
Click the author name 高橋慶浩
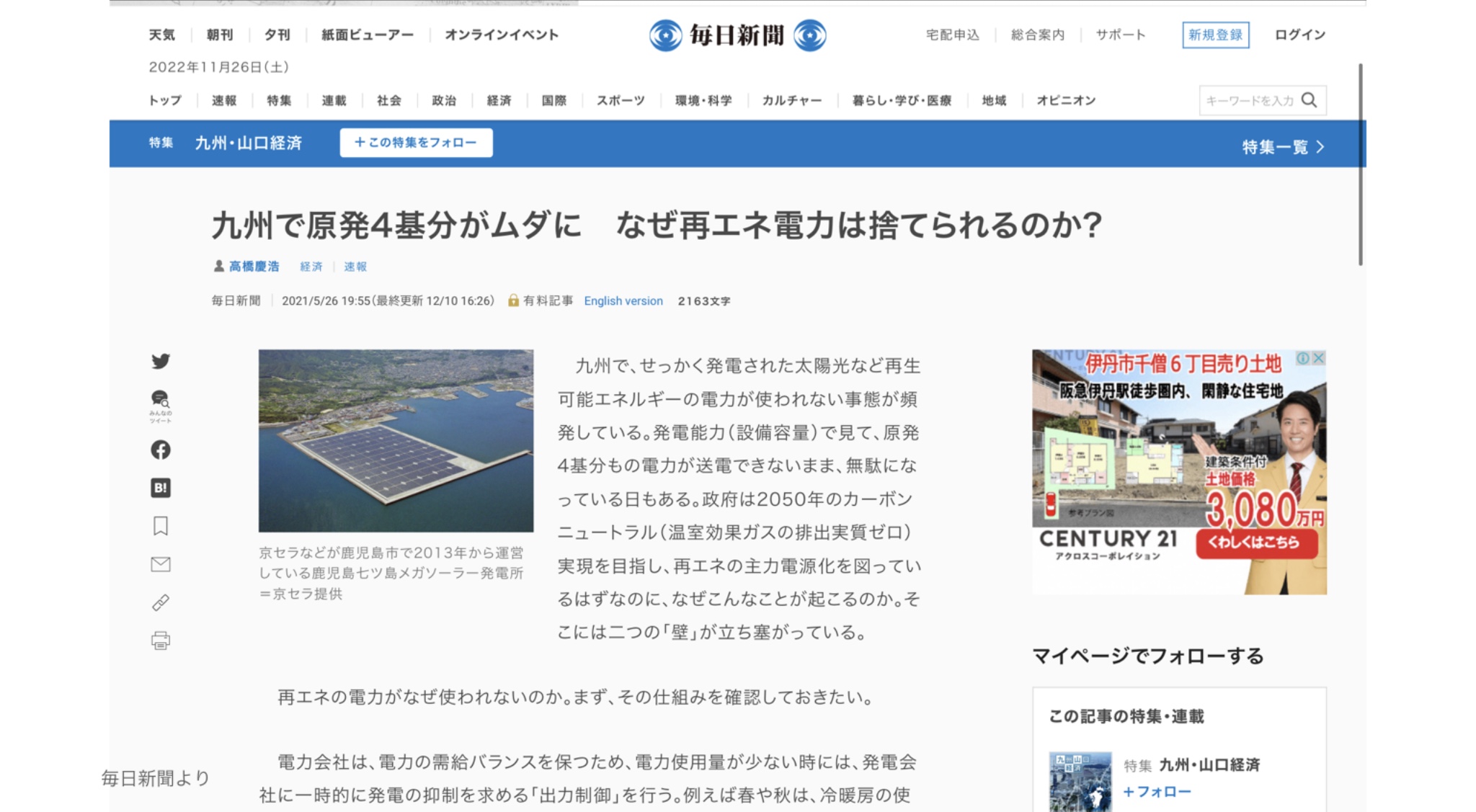(x=254, y=266)
